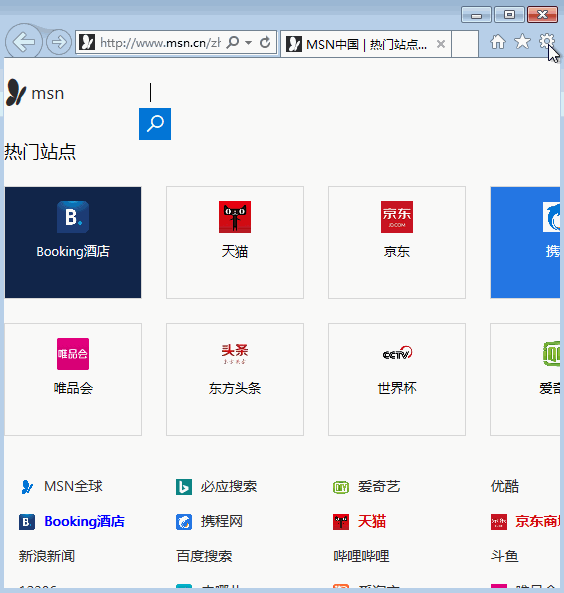Open the blue 携程 tile
The image size is (564, 593).
(525, 242)
